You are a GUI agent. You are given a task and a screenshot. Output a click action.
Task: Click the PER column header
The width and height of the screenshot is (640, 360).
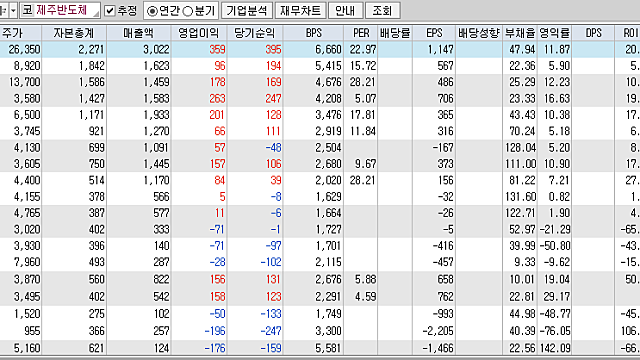coord(361,33)
